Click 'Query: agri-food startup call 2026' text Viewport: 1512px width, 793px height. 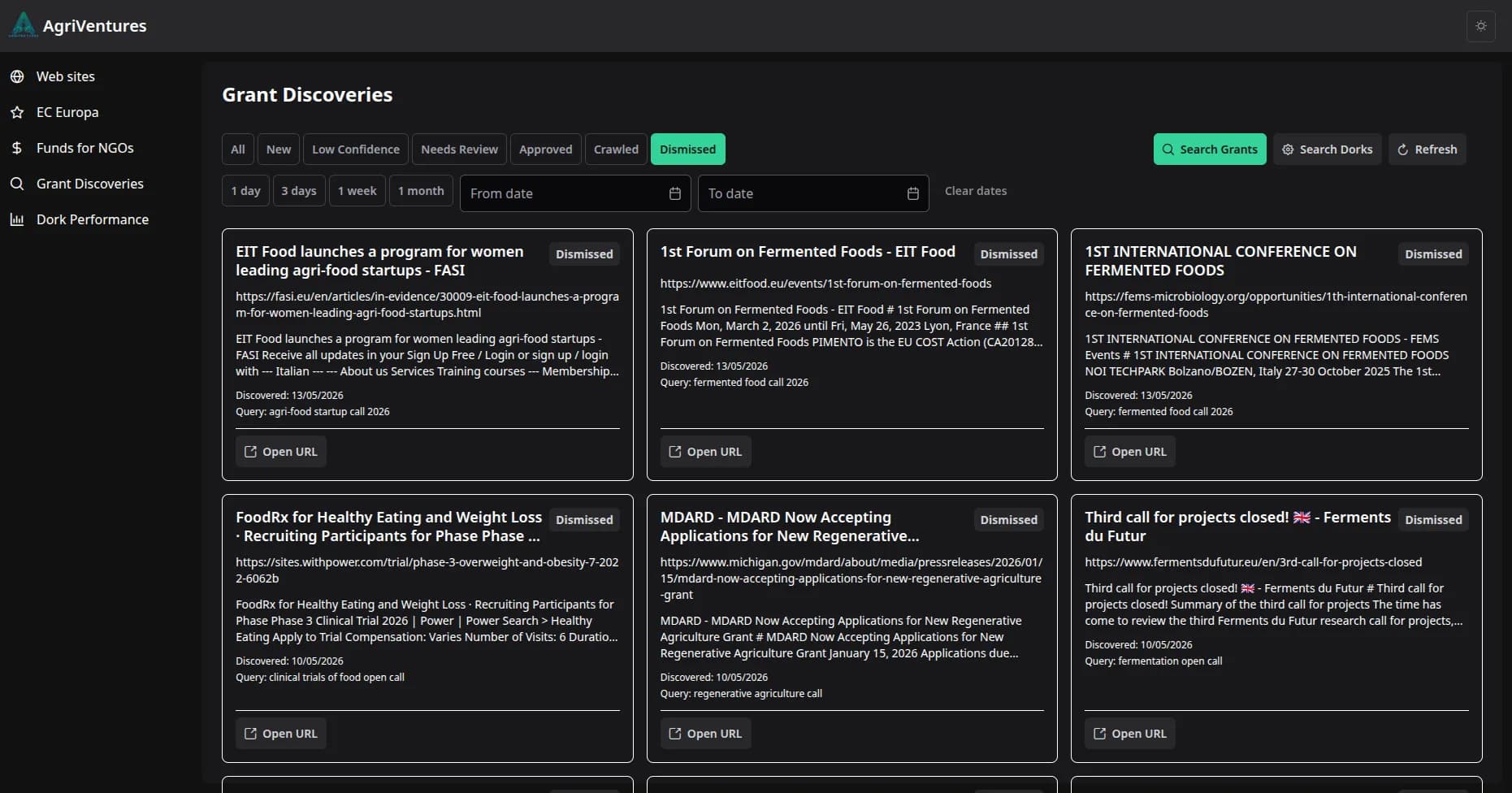pyautogui.click(x=313, y=412)
